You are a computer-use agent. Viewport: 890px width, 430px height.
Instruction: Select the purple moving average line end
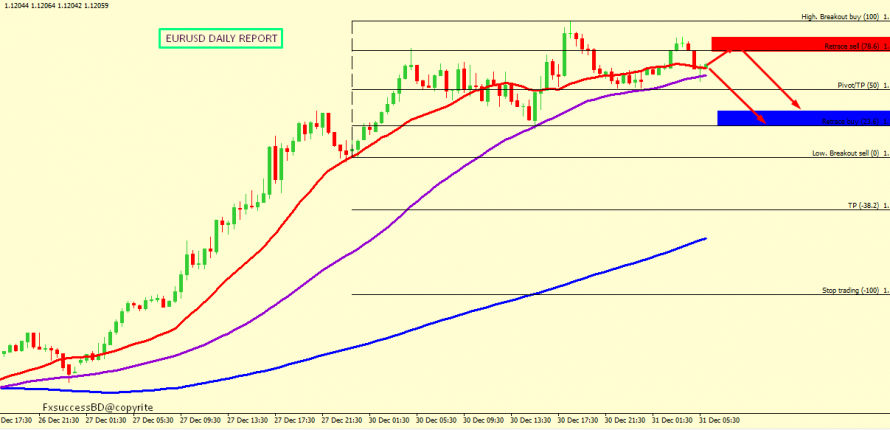(705, 75)
